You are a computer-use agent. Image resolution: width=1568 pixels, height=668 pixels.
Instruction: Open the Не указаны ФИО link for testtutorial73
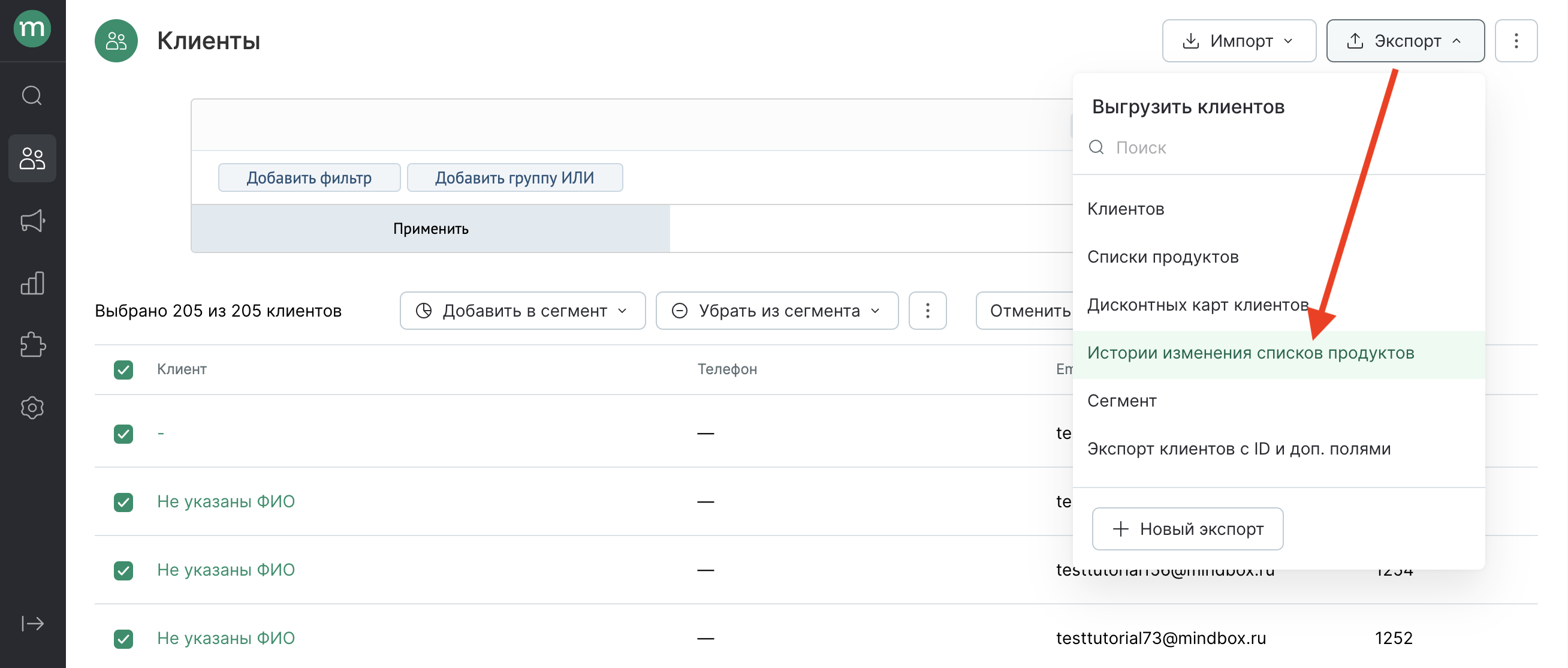coord(226,637)
